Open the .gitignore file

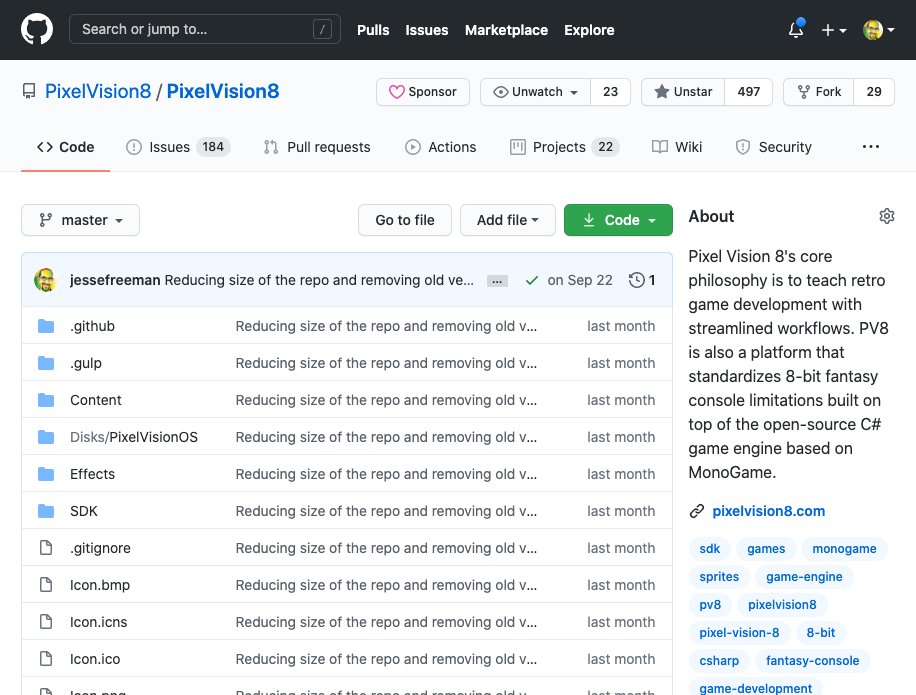point(100,548)
